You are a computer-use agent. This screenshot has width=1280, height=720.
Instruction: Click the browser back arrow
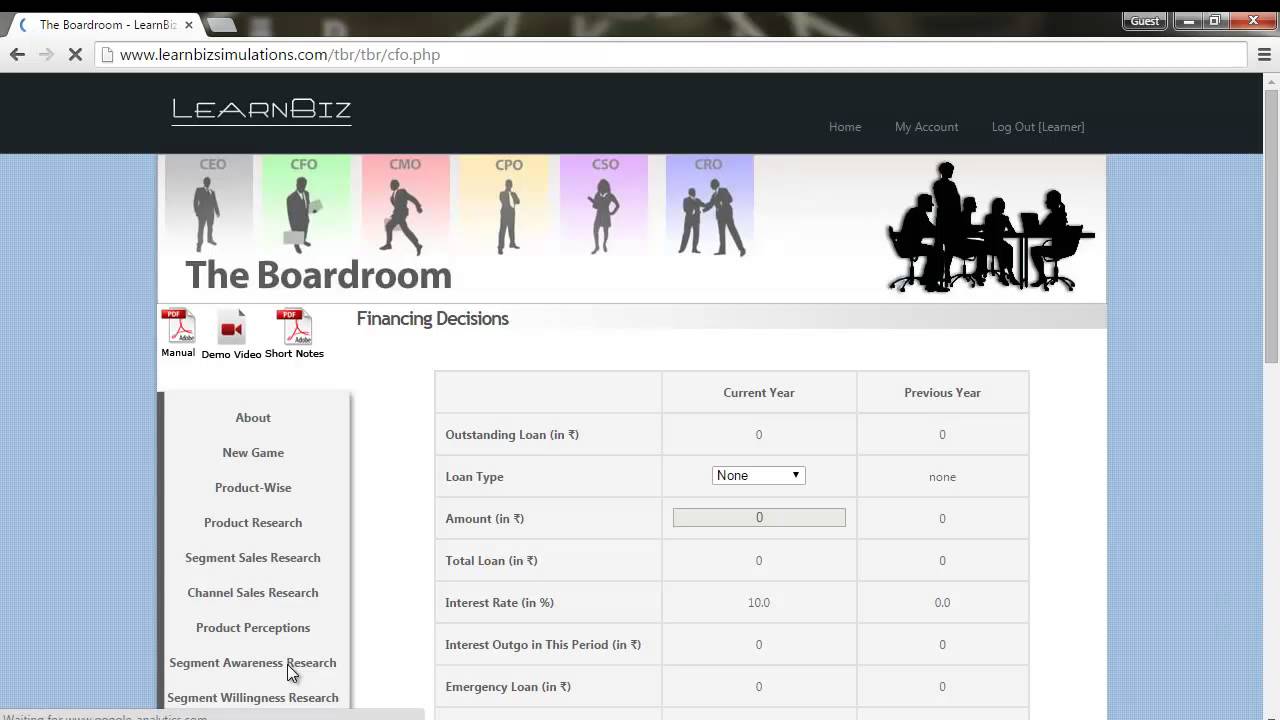click(17, 55)
